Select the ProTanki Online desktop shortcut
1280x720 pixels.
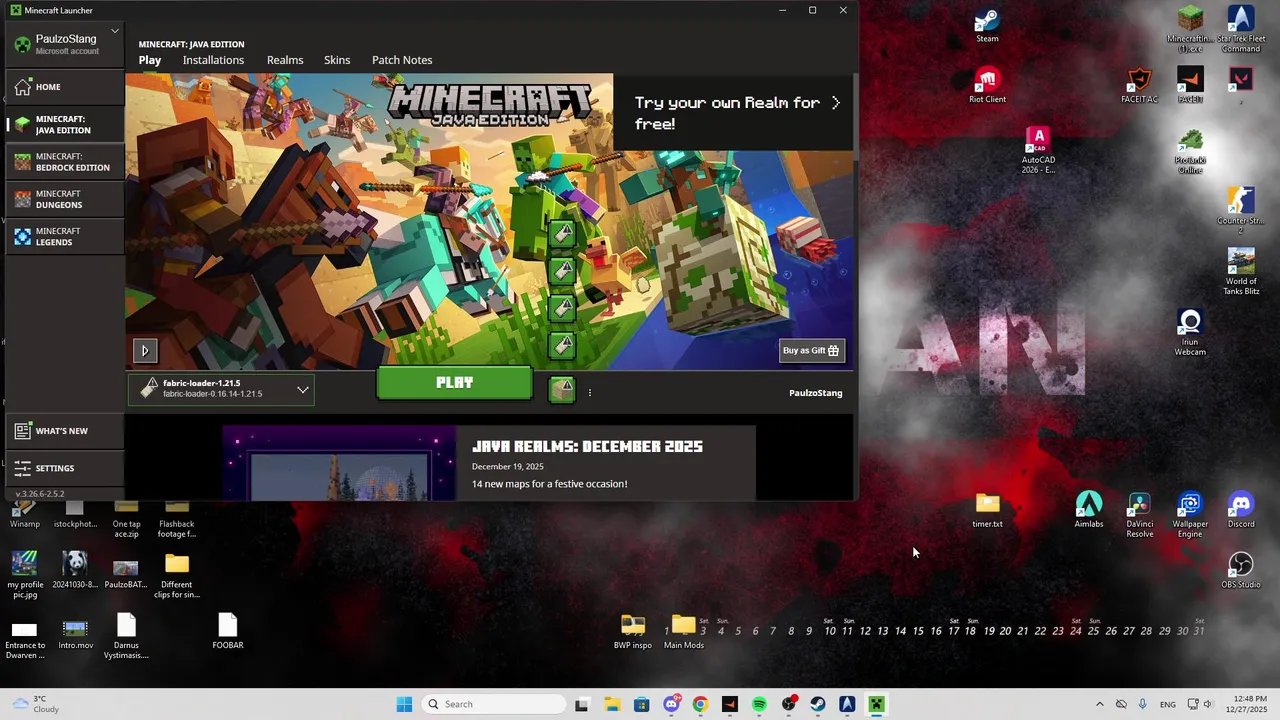pos(1190,152)
